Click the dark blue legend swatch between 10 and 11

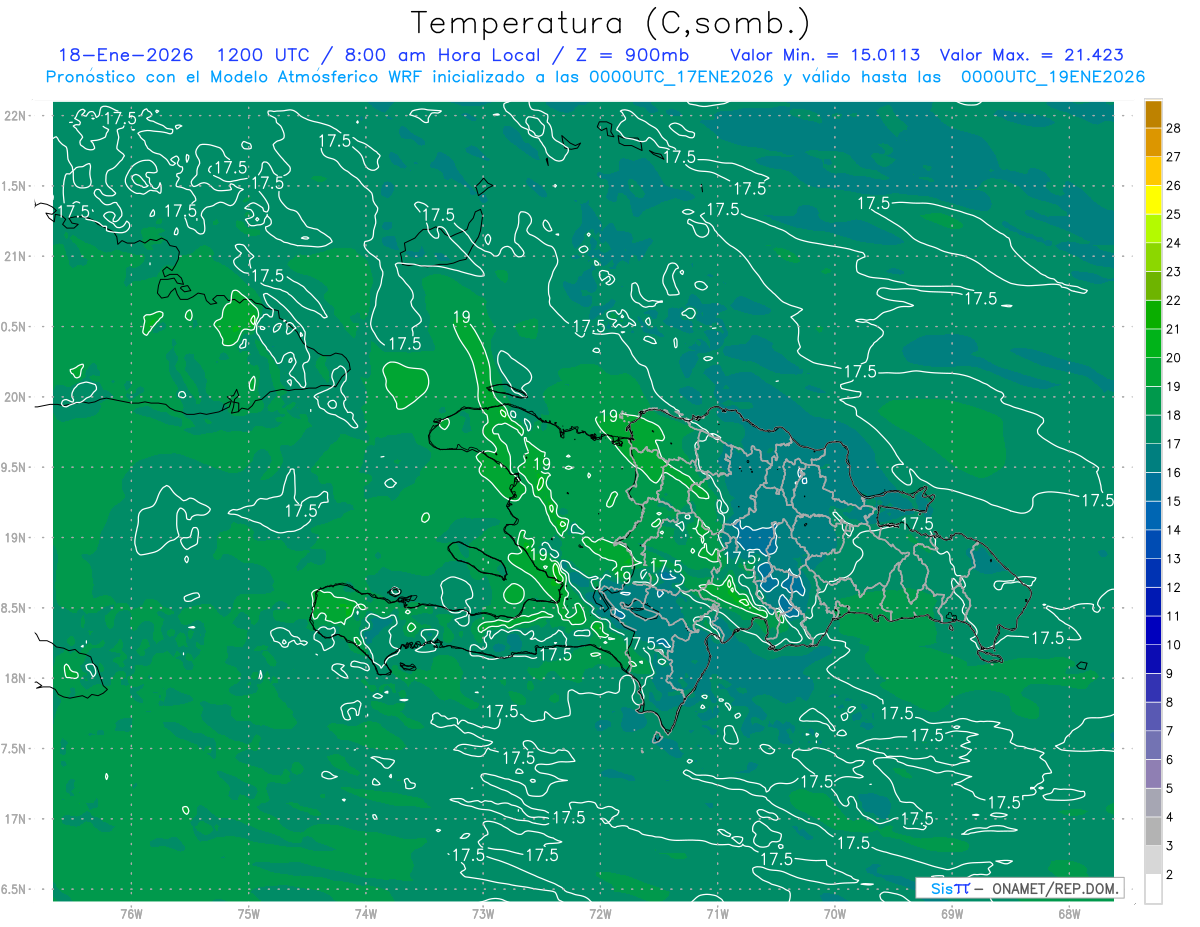coord(1153,632)
